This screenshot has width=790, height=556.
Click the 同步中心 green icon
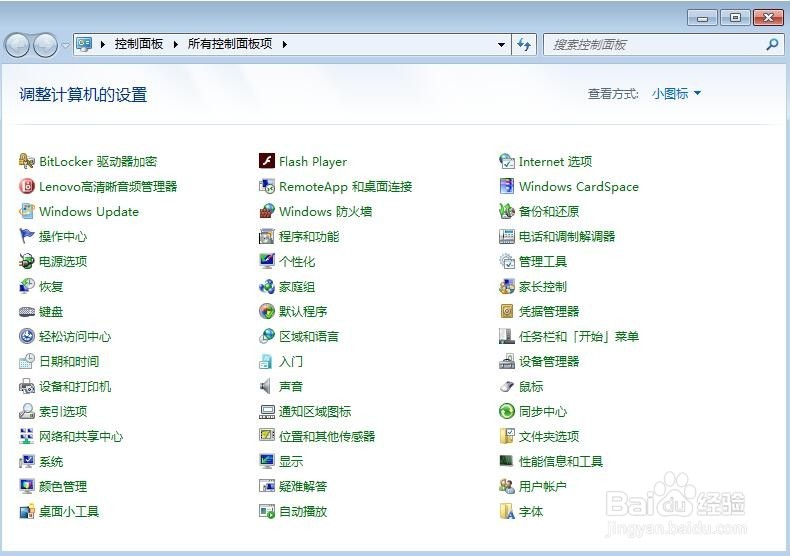(x=506, y=411)
